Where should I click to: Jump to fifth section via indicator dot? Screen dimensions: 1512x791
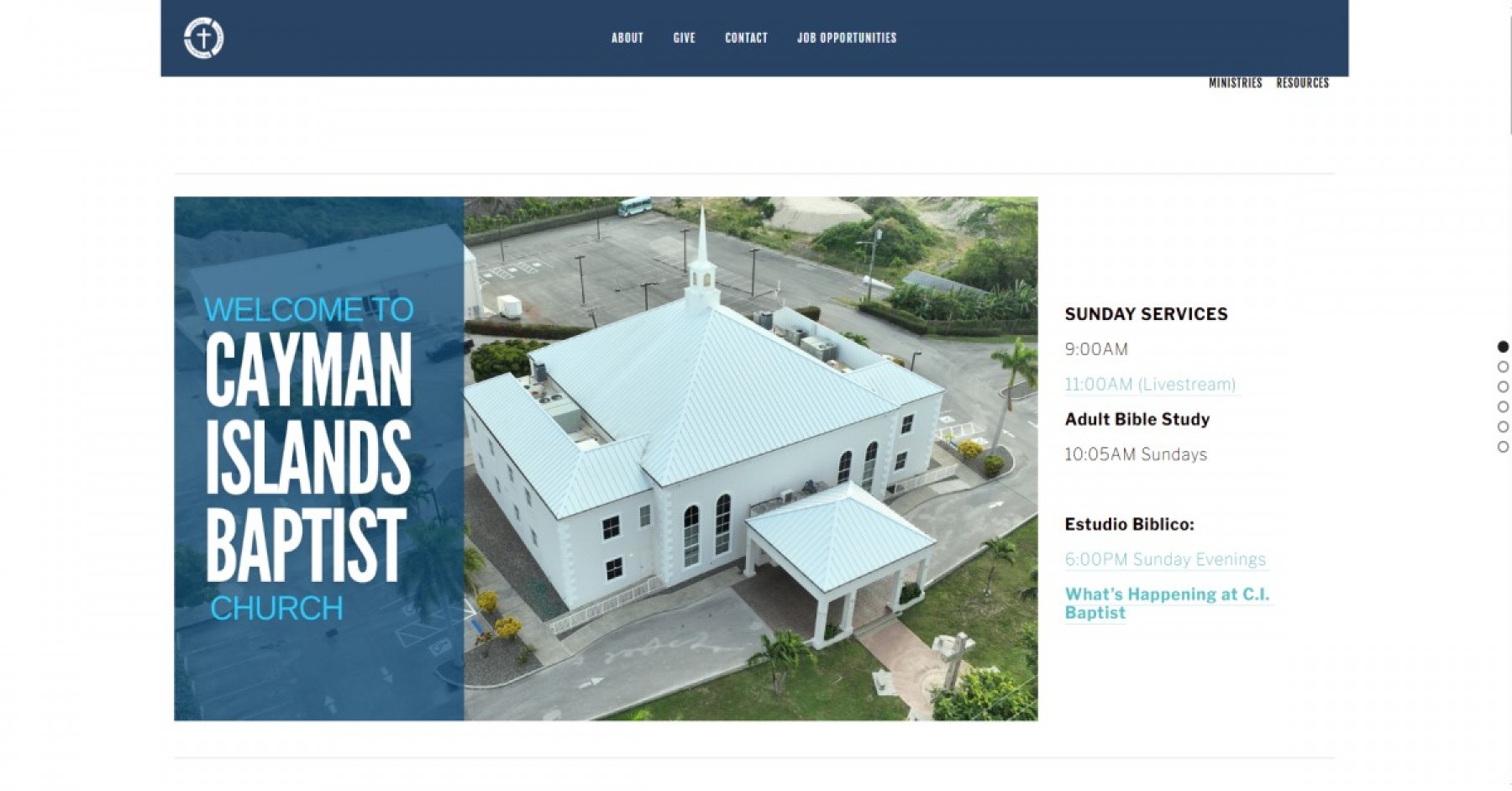[1503, 427]
